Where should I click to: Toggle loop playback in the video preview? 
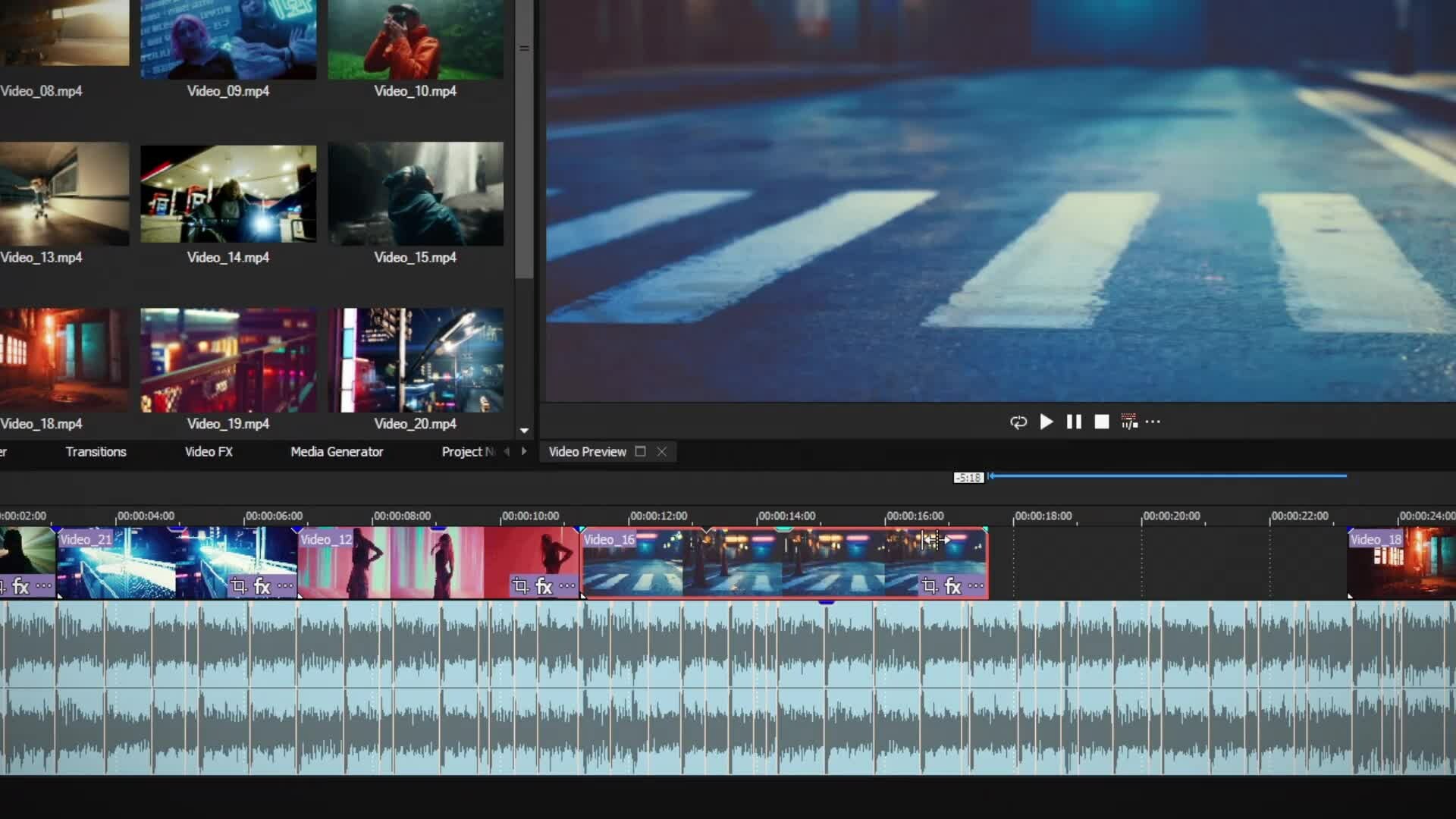(x=1018, y=422)
